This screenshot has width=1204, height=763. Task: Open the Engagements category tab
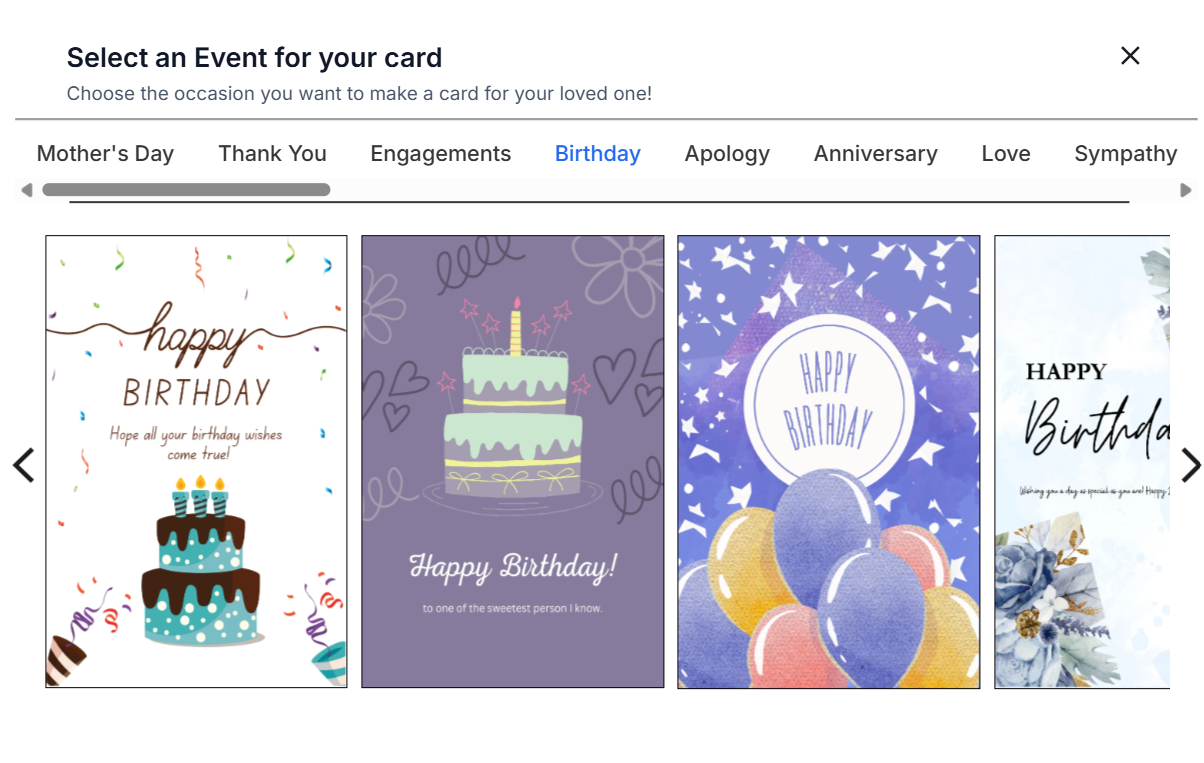coord(440,154)
